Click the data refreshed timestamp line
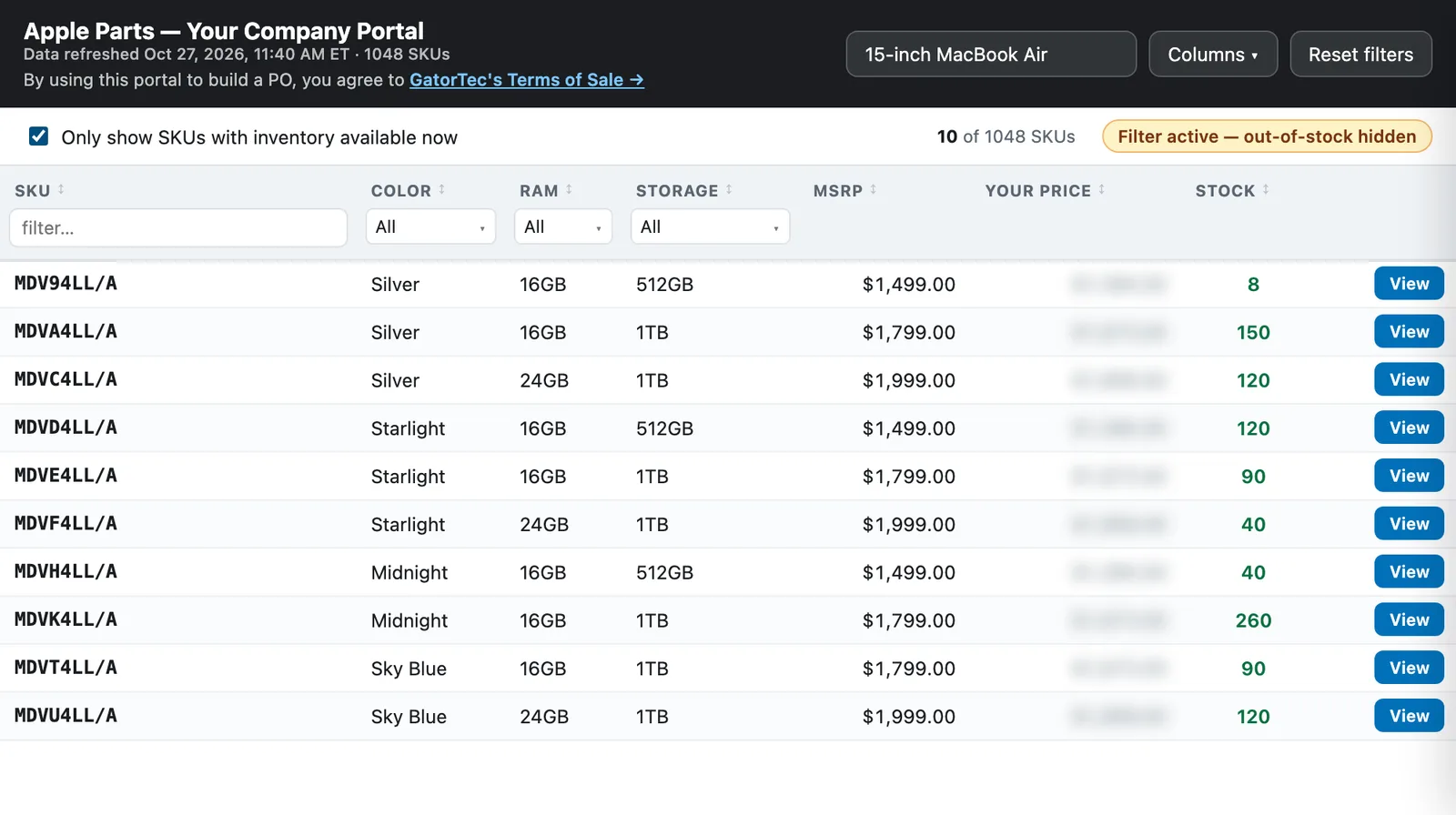Viewport: 1456px width, 815px height. click(237, 55)
